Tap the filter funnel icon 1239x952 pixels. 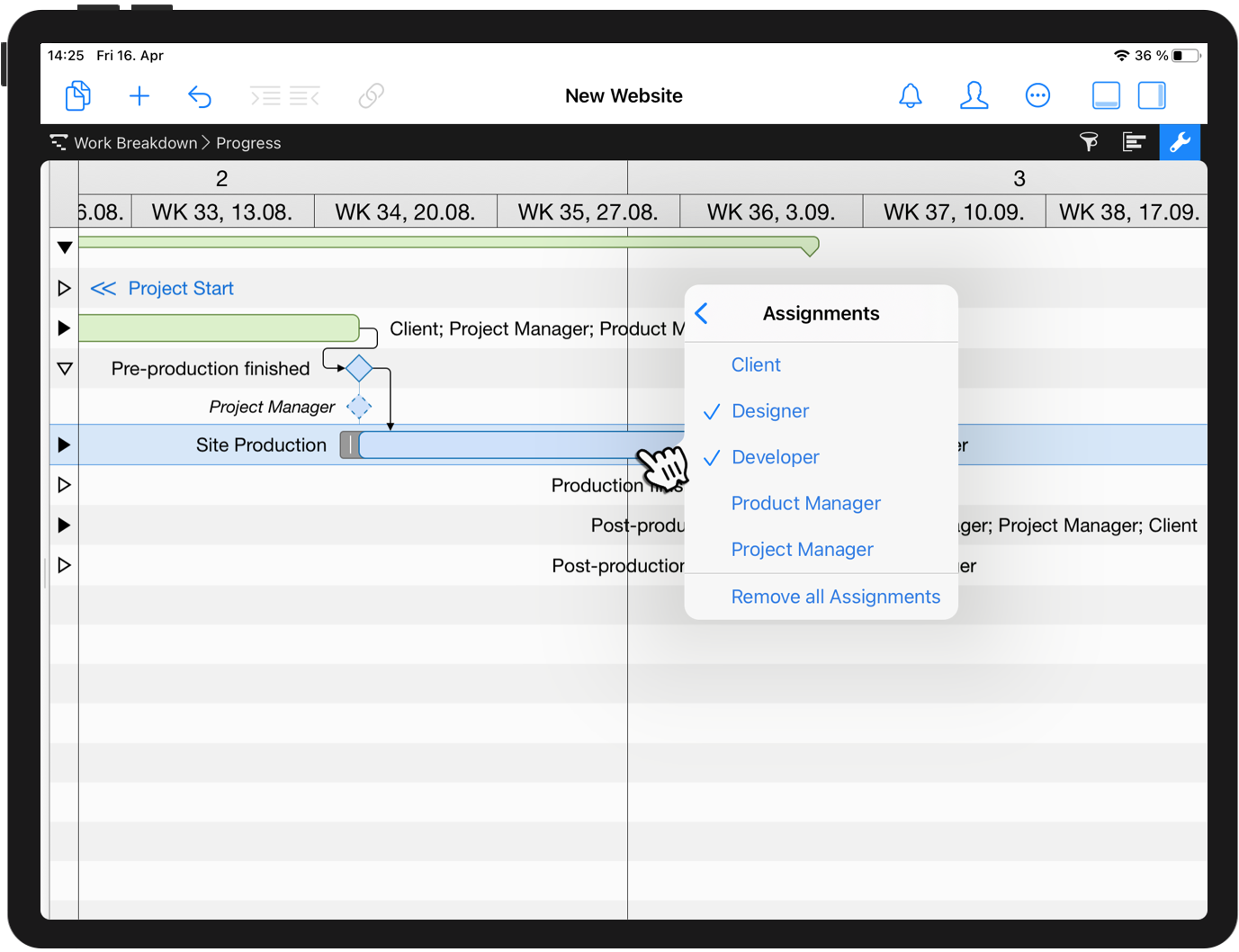point(1089,142)
